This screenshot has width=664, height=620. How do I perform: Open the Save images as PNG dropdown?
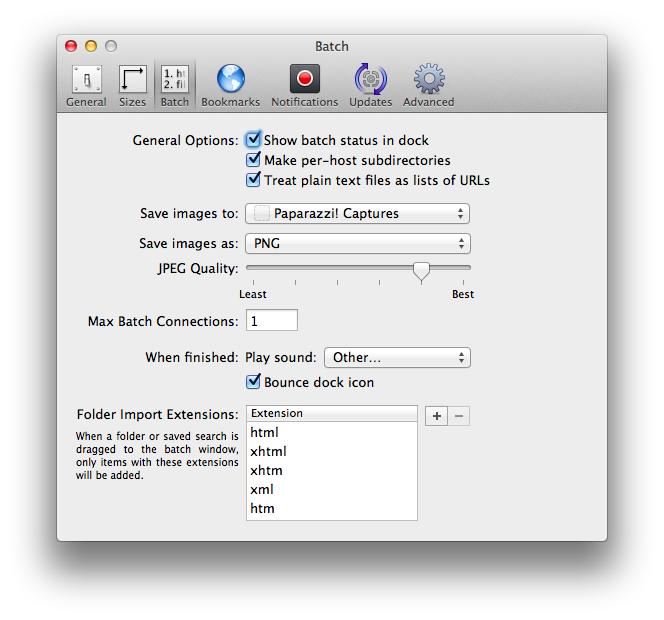[358, 244]
